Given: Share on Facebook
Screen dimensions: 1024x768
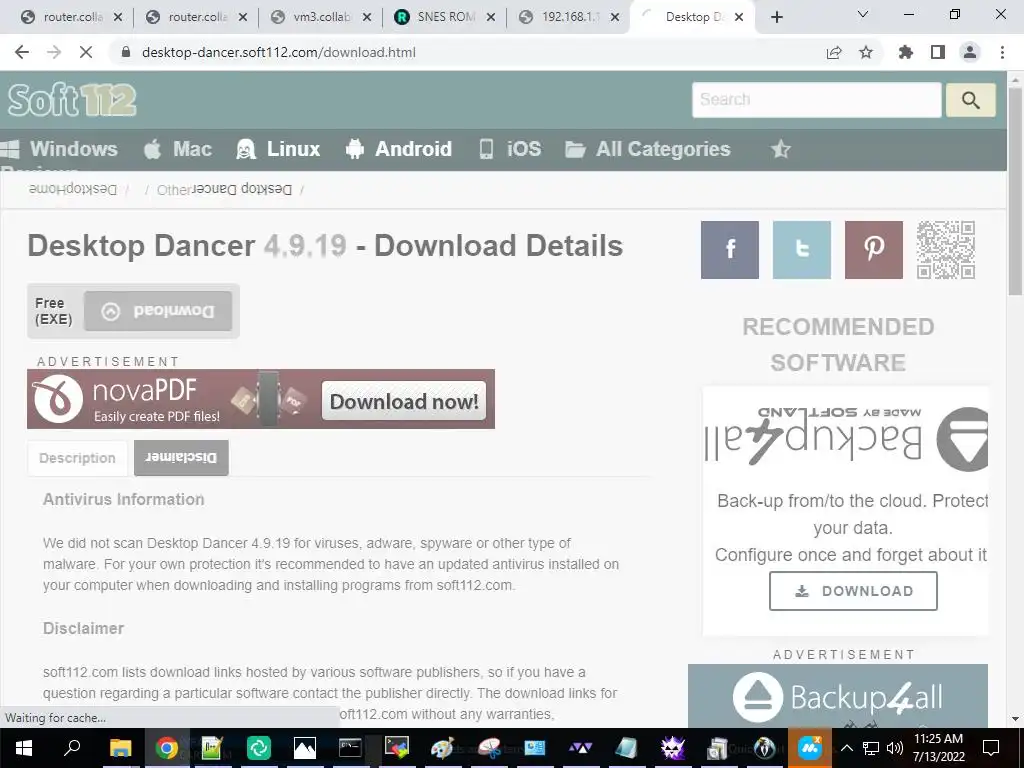Looking at the screenshot, I should (729, 249).
